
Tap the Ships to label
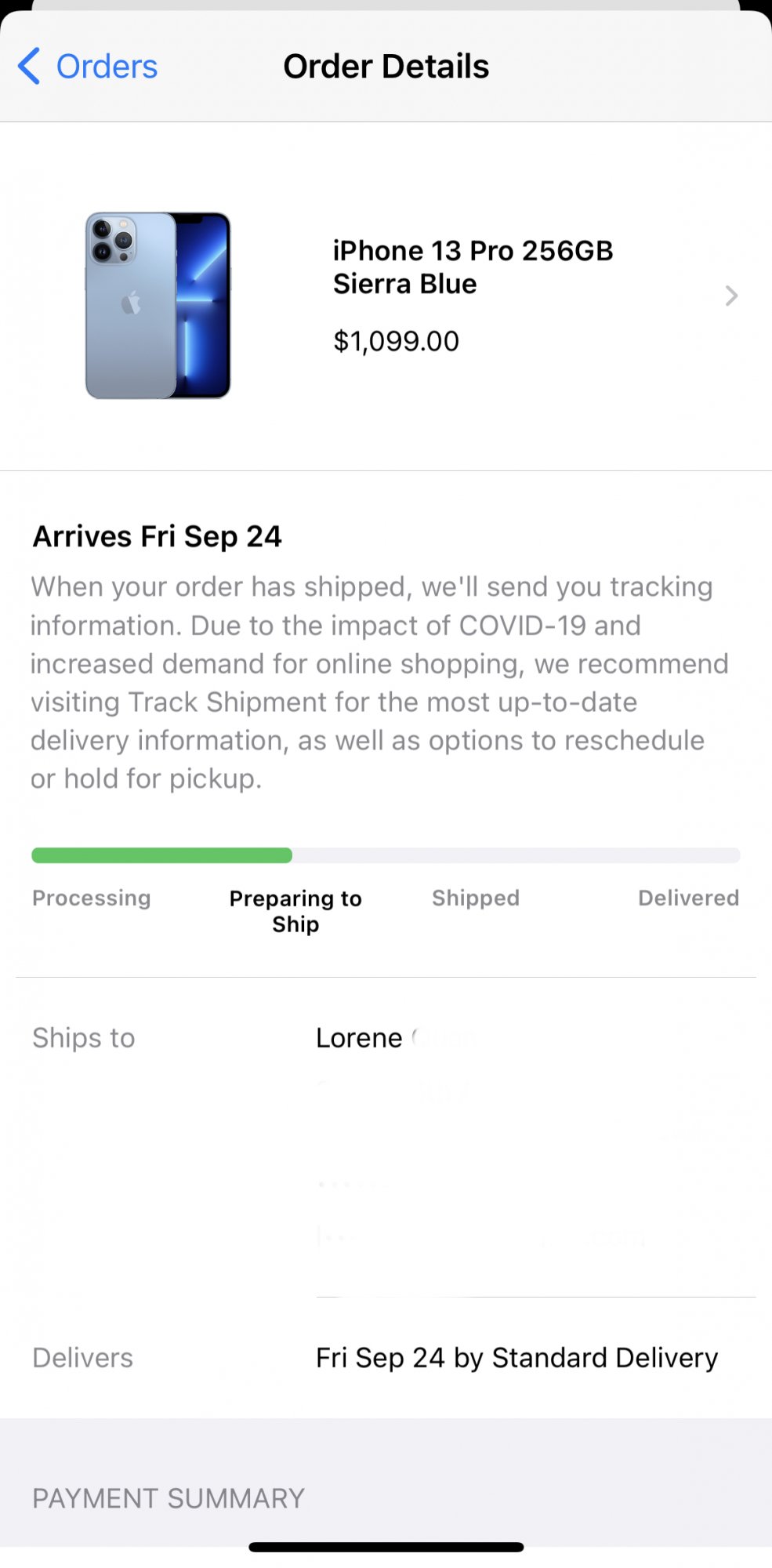pyautogui.click(x=83, y=1037)
